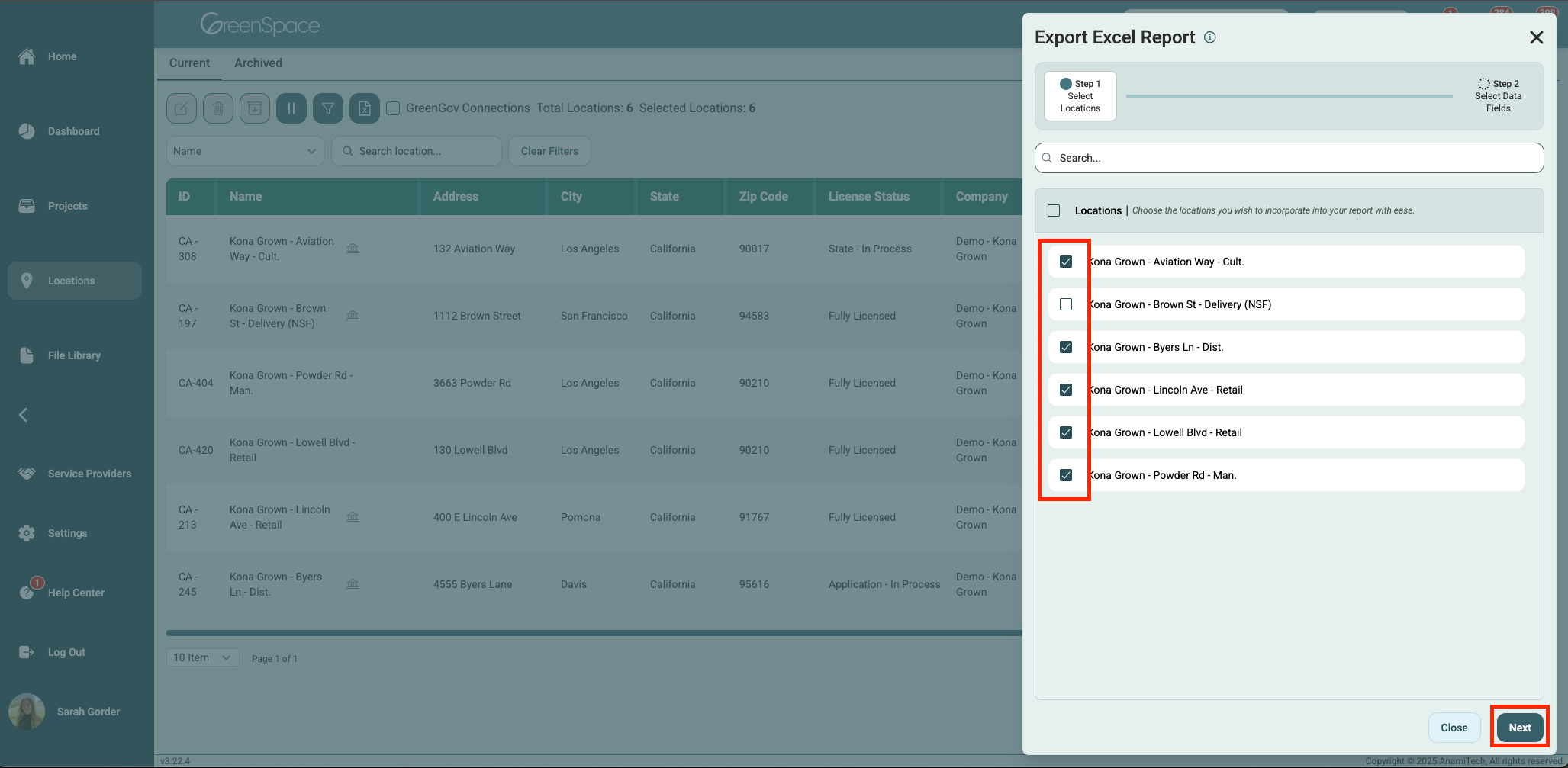Viewport: 1568px width, 768px height.
Task: Click the bank icon beside Aviation Way
Action: (x=353, y=249)
